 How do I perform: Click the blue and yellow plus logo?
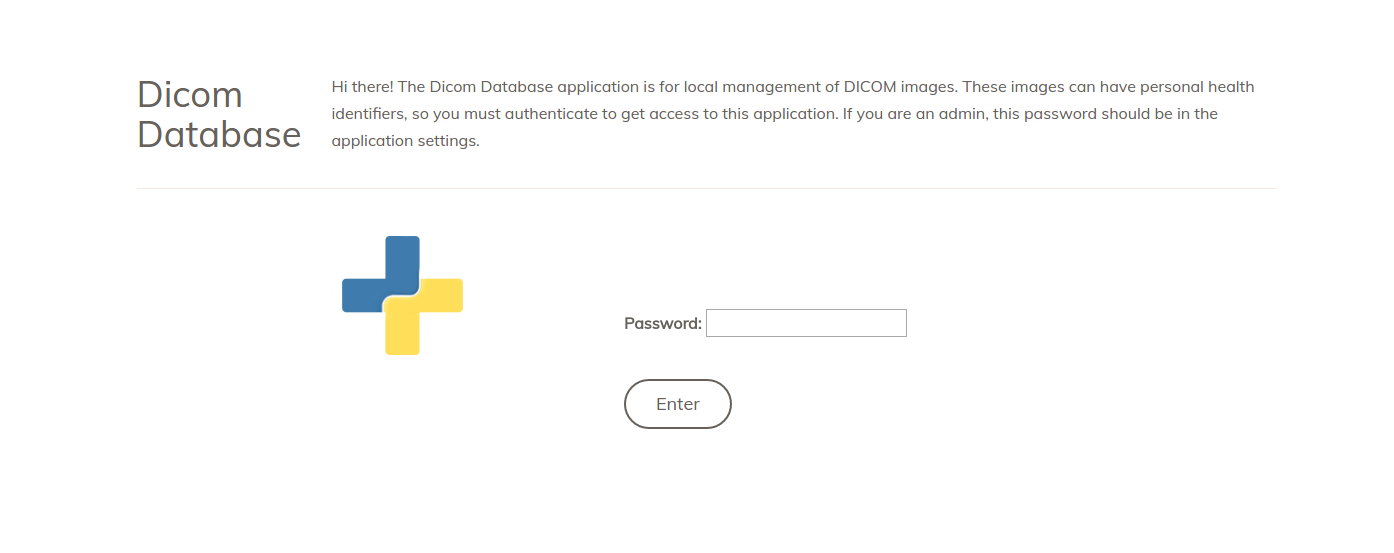402,295
